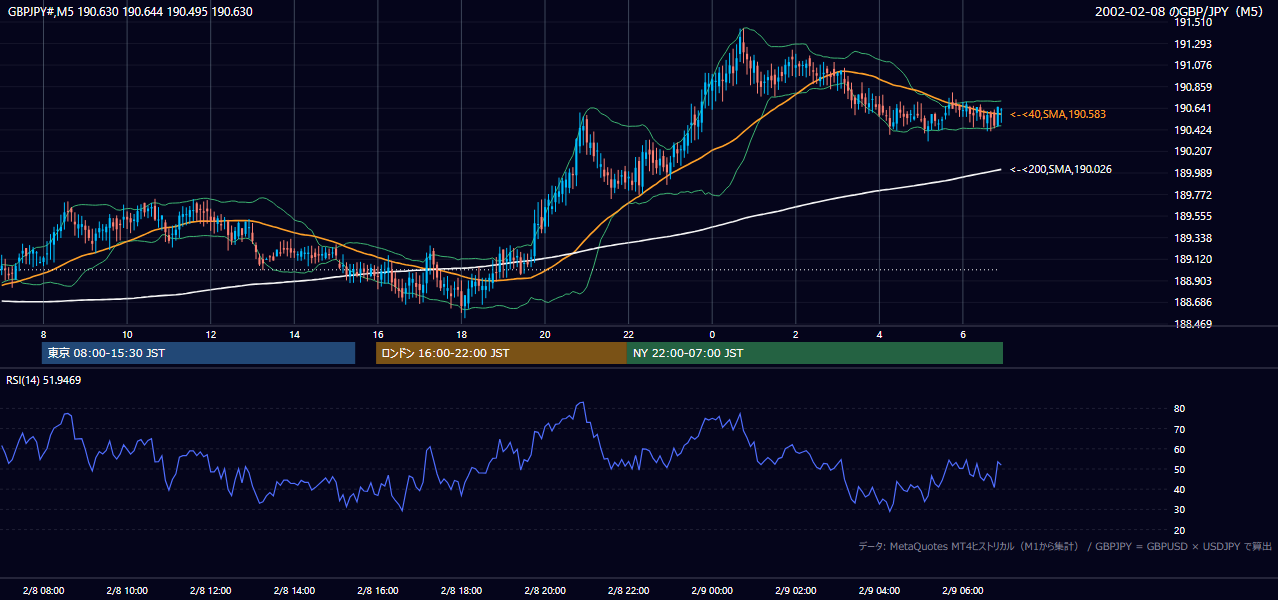Click the 190.641 price axis label

click(x=1193, y=109)
